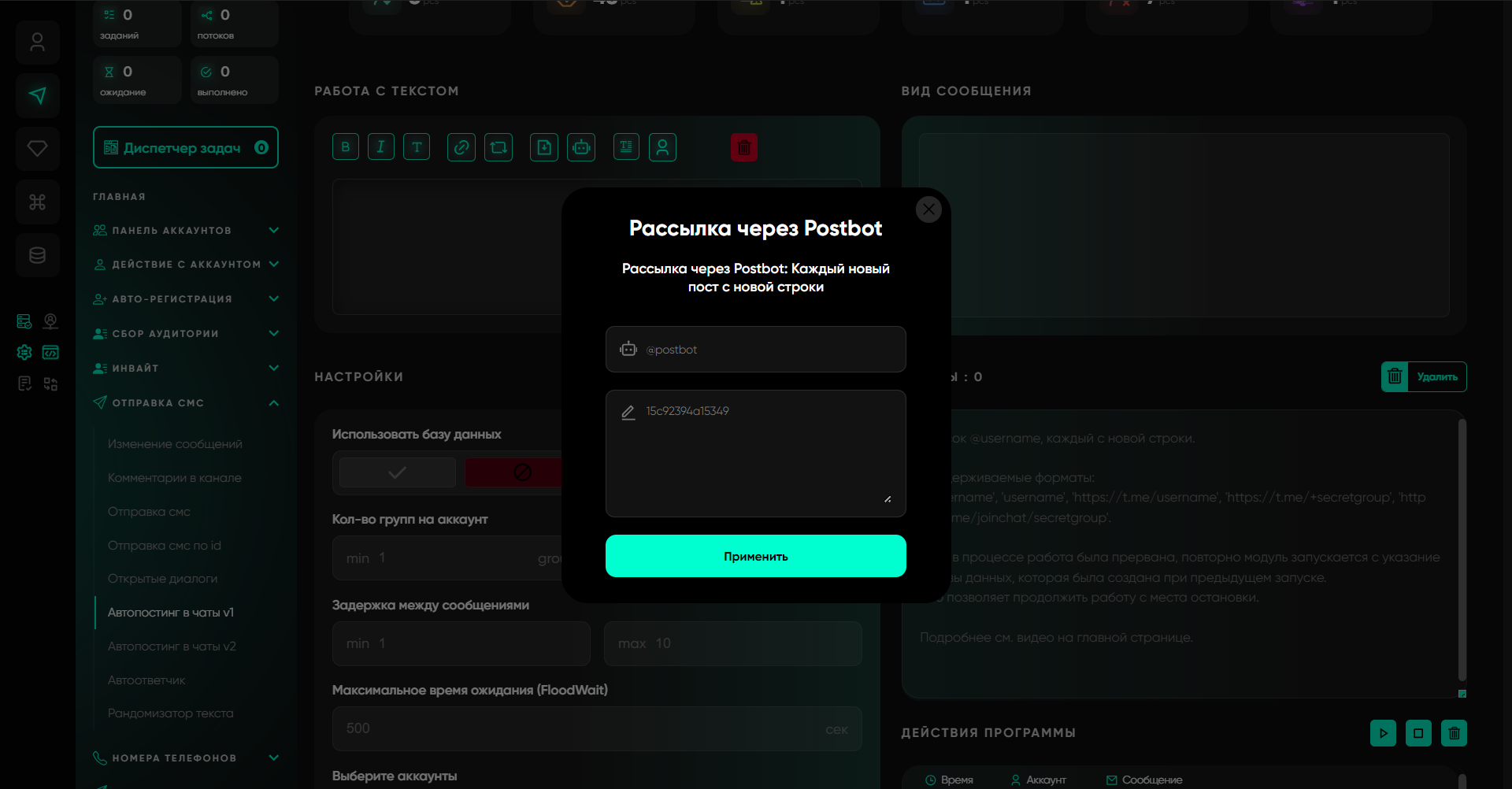This screenshot has height=789, width=1512.
Task: Open the Рандомизатор текста menu item
Action: click(170, 713)
